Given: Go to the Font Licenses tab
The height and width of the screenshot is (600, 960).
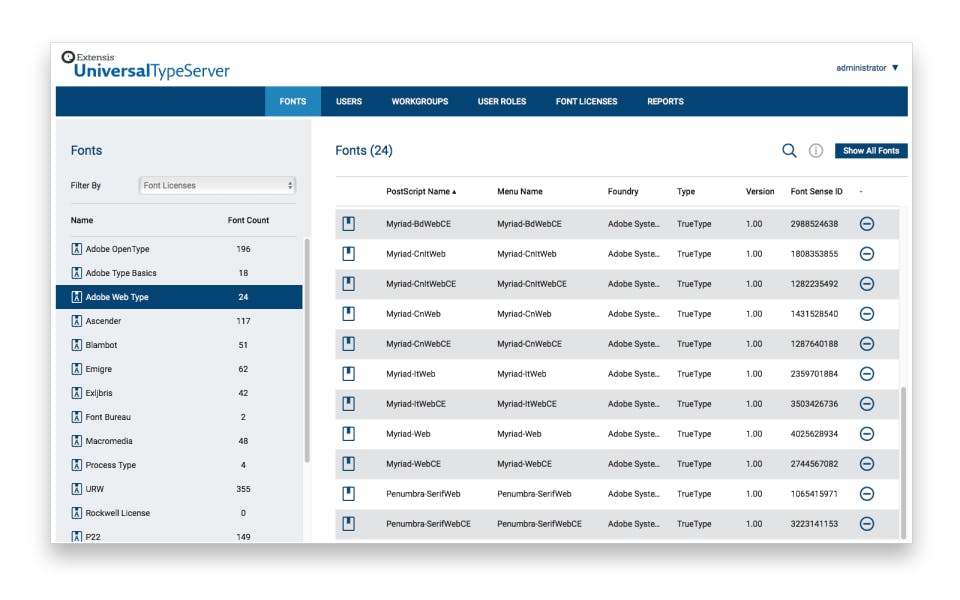Looking at the screenshot, I should tap(587, 102).
